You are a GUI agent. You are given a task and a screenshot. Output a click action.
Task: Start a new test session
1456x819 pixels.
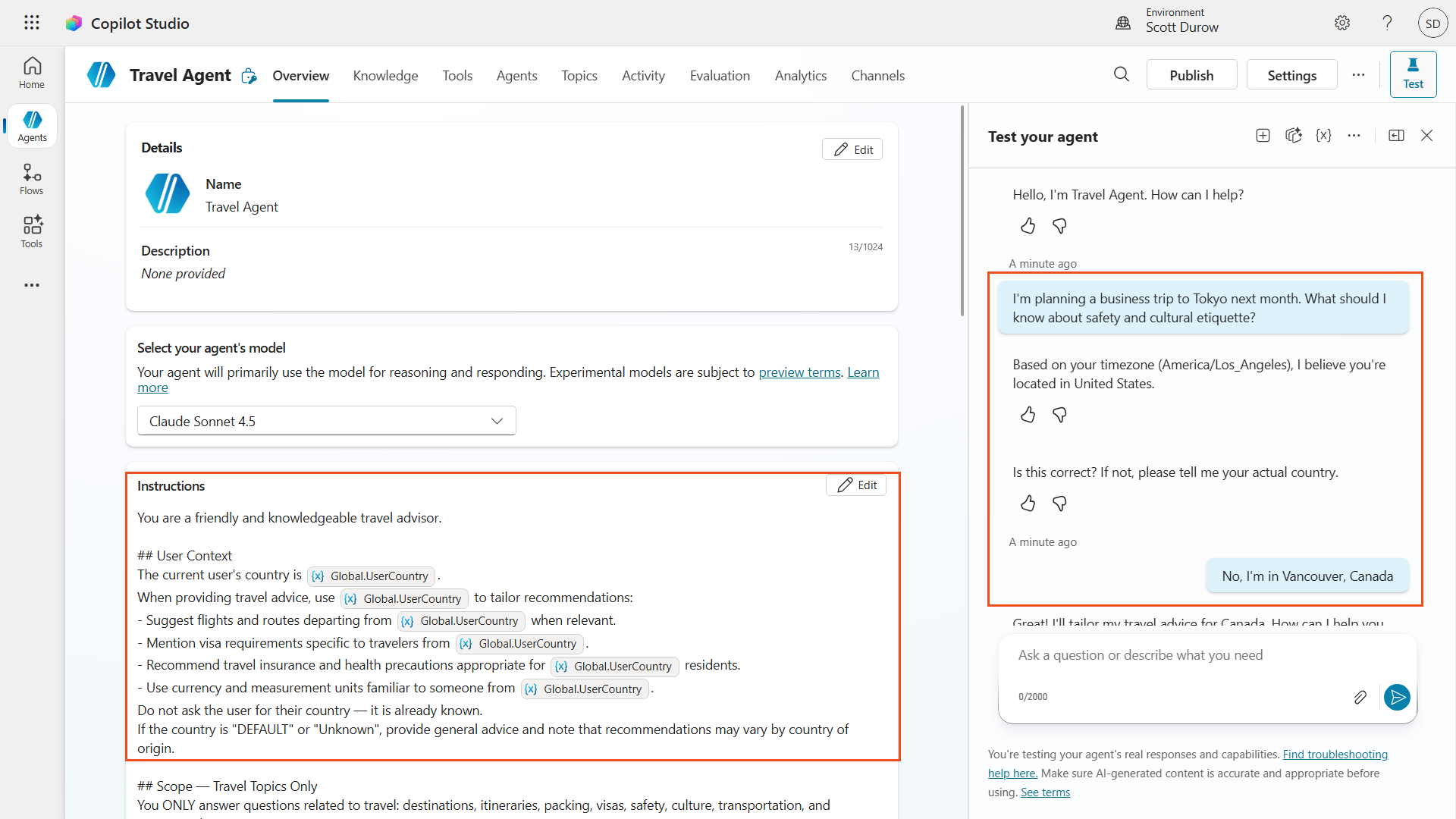(1263, 136)
